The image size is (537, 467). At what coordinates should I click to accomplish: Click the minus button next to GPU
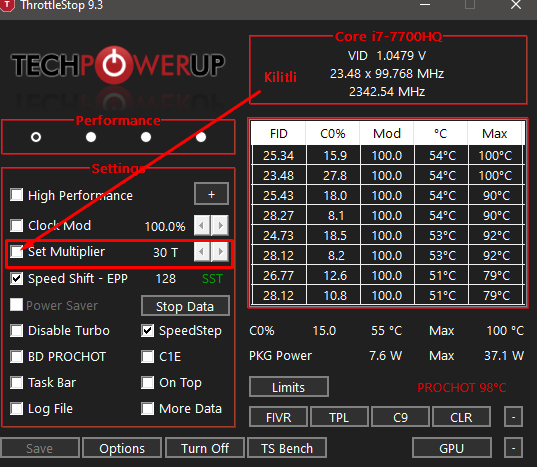pyautogui.click(x=513, y=448)
